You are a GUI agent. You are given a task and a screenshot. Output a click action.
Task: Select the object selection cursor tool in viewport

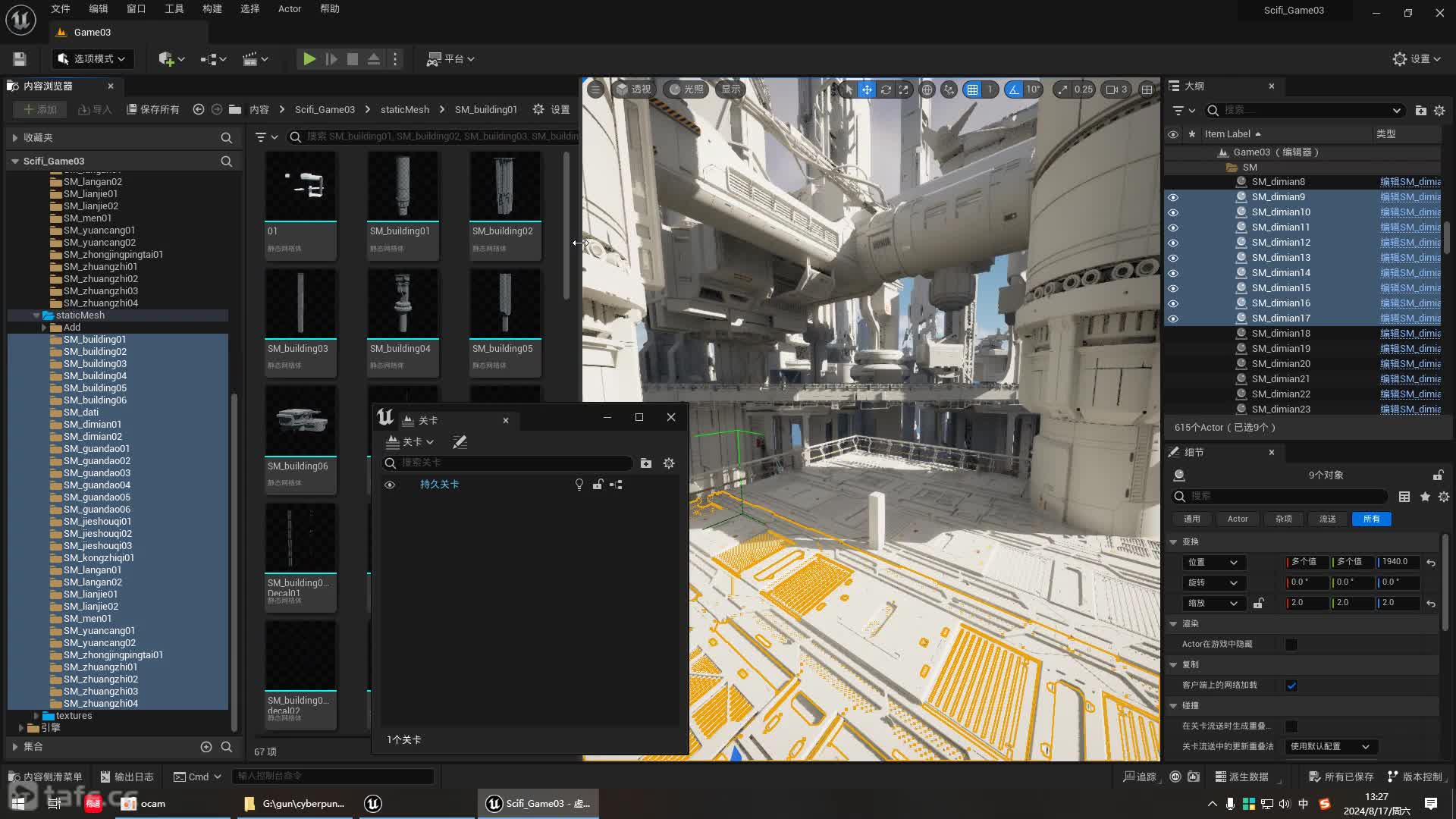click(x=849, y=89)
